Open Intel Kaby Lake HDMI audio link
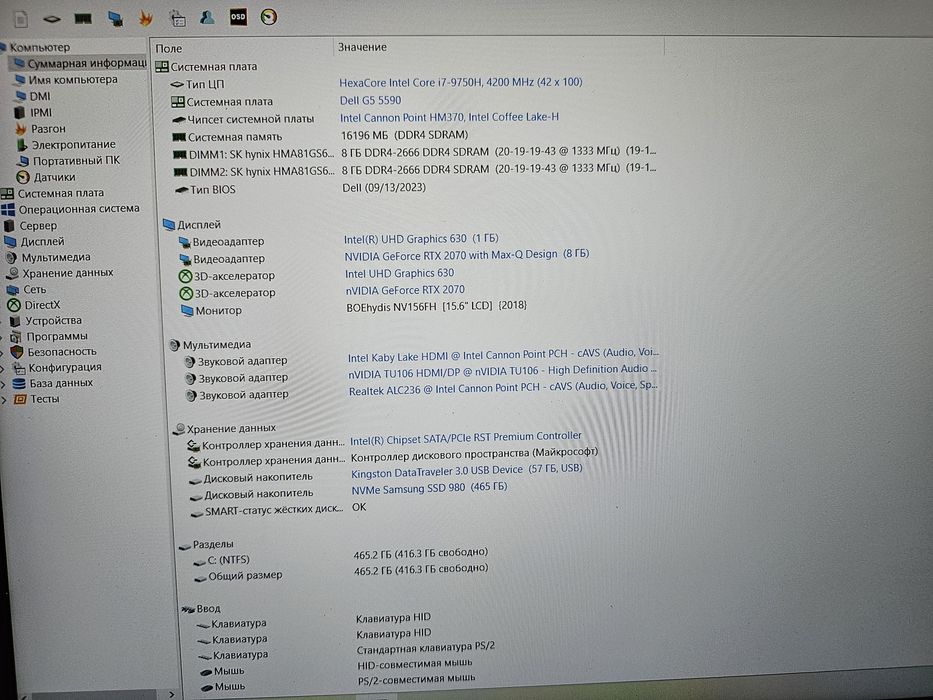This screenshot has height=700, width=933. [x=503, y=355]
